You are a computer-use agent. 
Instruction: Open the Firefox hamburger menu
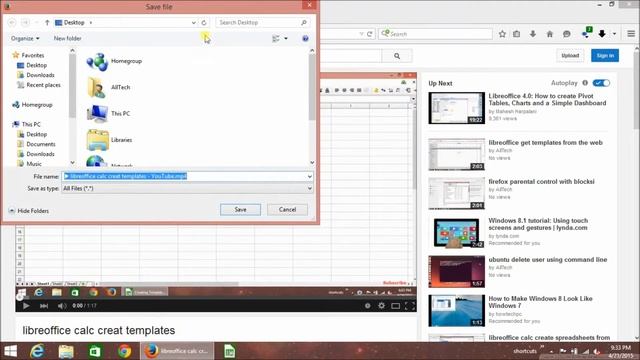631,34
